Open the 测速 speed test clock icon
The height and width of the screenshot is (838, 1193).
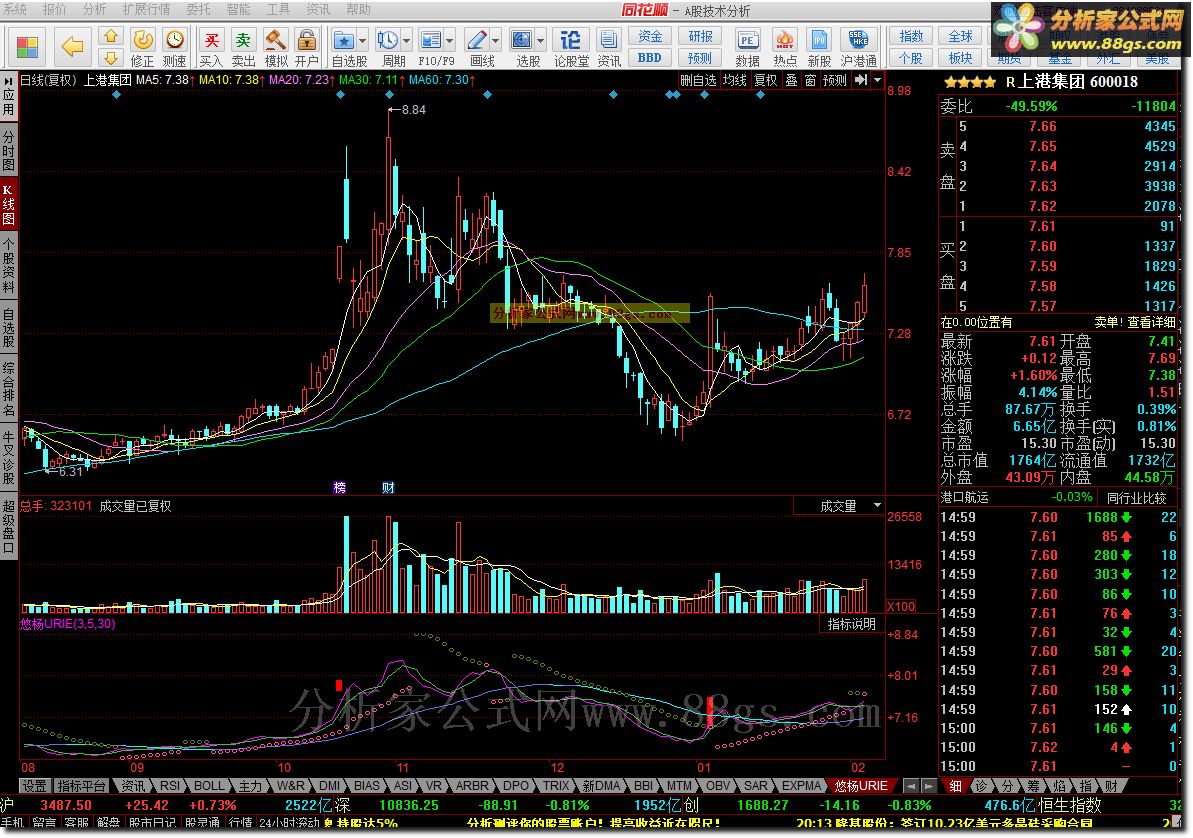tap(175, 40)
